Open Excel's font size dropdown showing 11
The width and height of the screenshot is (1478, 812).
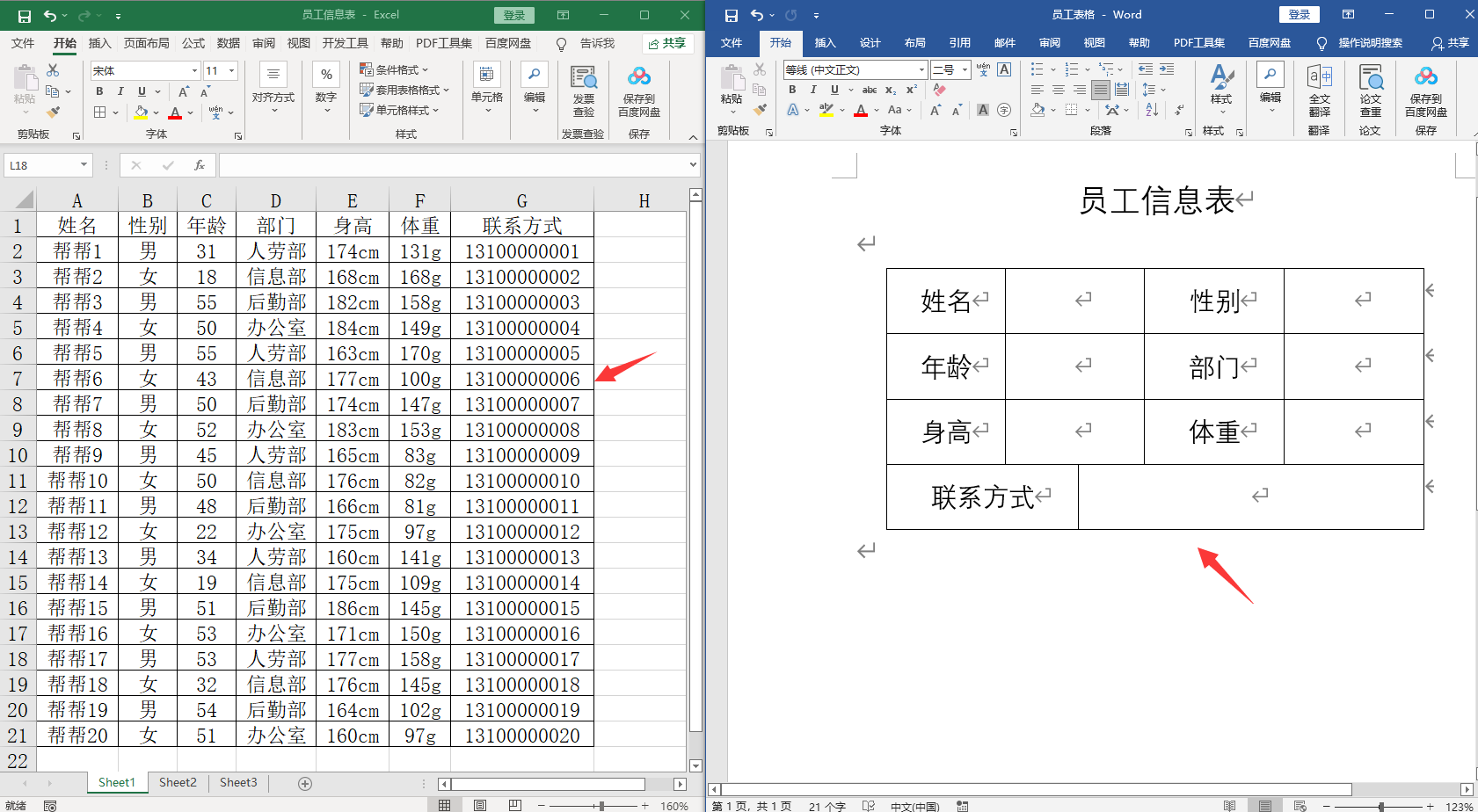[x=231, y=70]
